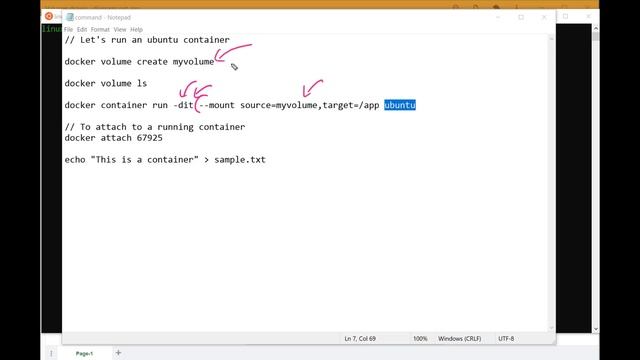Click the text '--mount' in run command
Image resolution: width=640 pixels, height=360 pixels.
coord(217,105)
